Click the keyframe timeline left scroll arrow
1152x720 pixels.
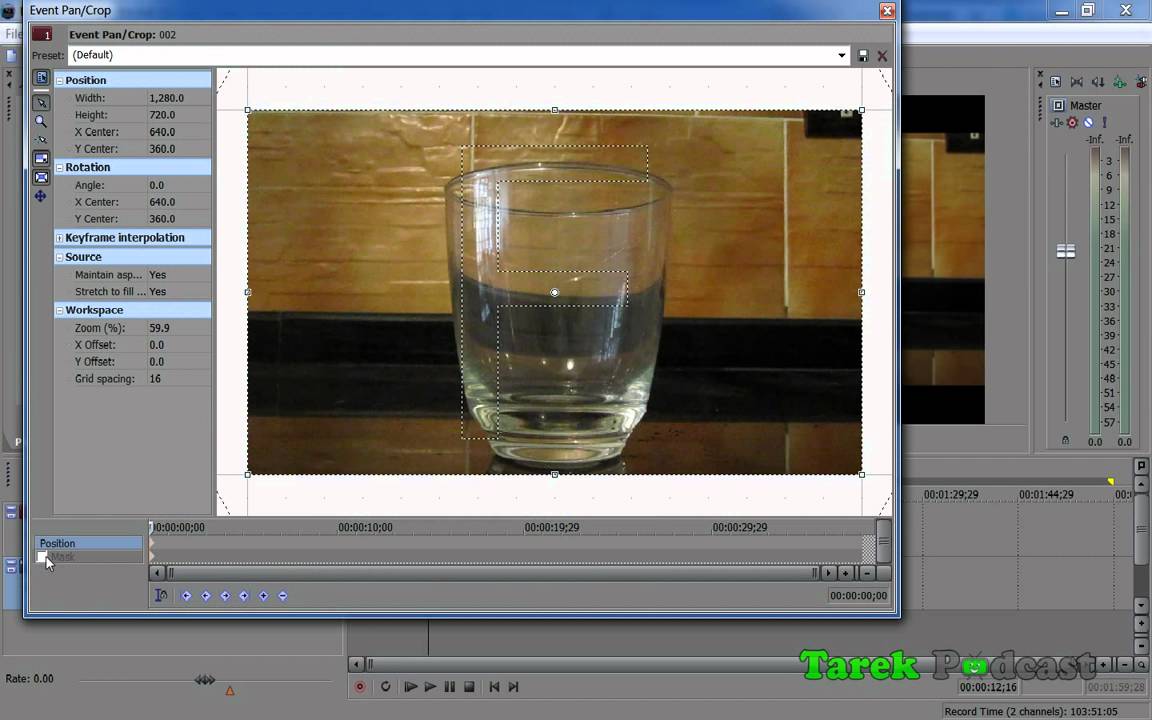156,573
